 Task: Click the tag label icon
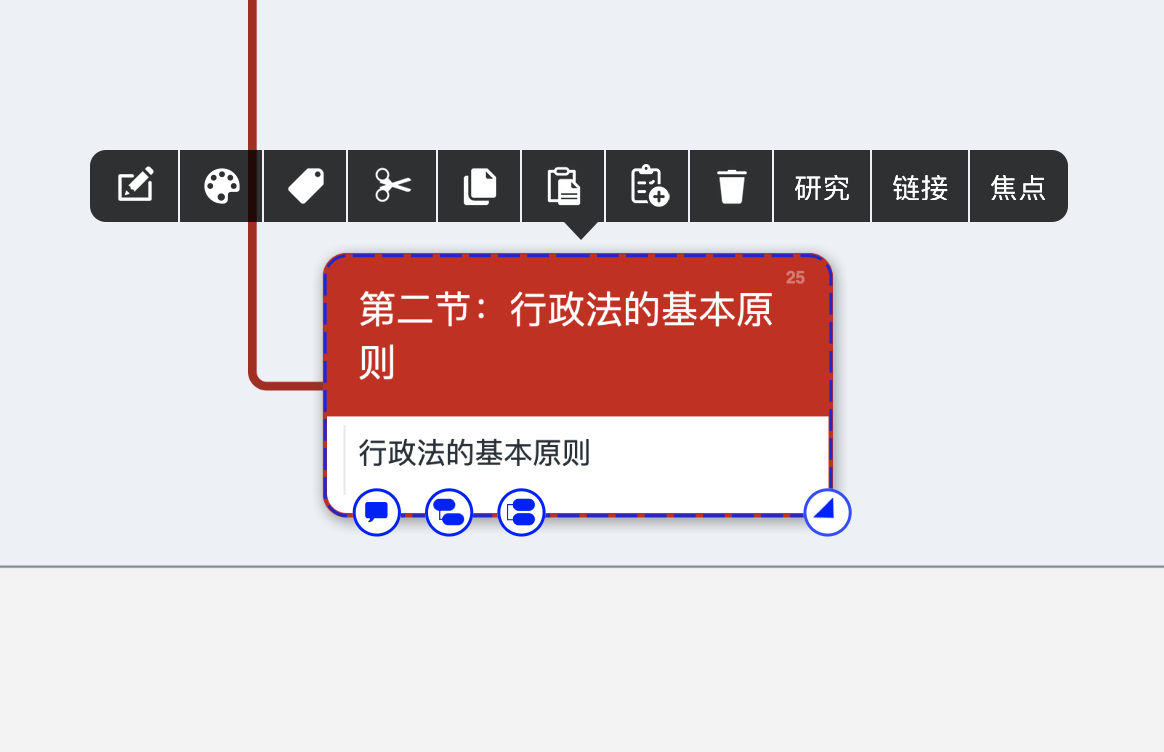(306, 186)
